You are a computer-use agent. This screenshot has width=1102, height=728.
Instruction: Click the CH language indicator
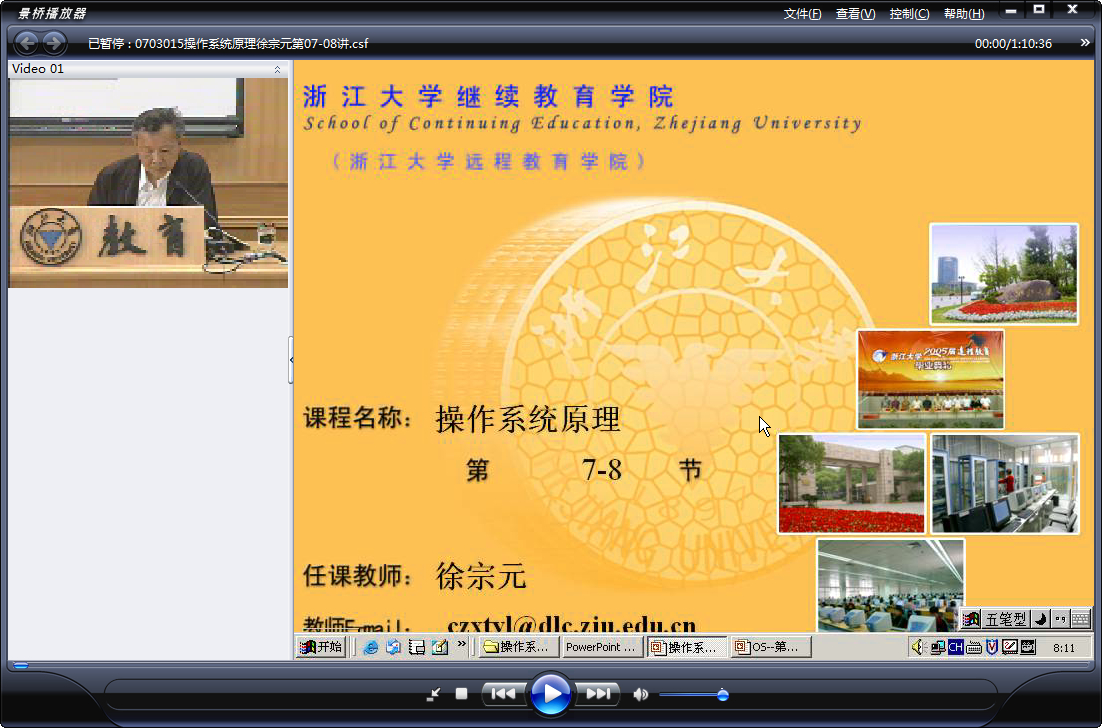click(x=955, y=647)
